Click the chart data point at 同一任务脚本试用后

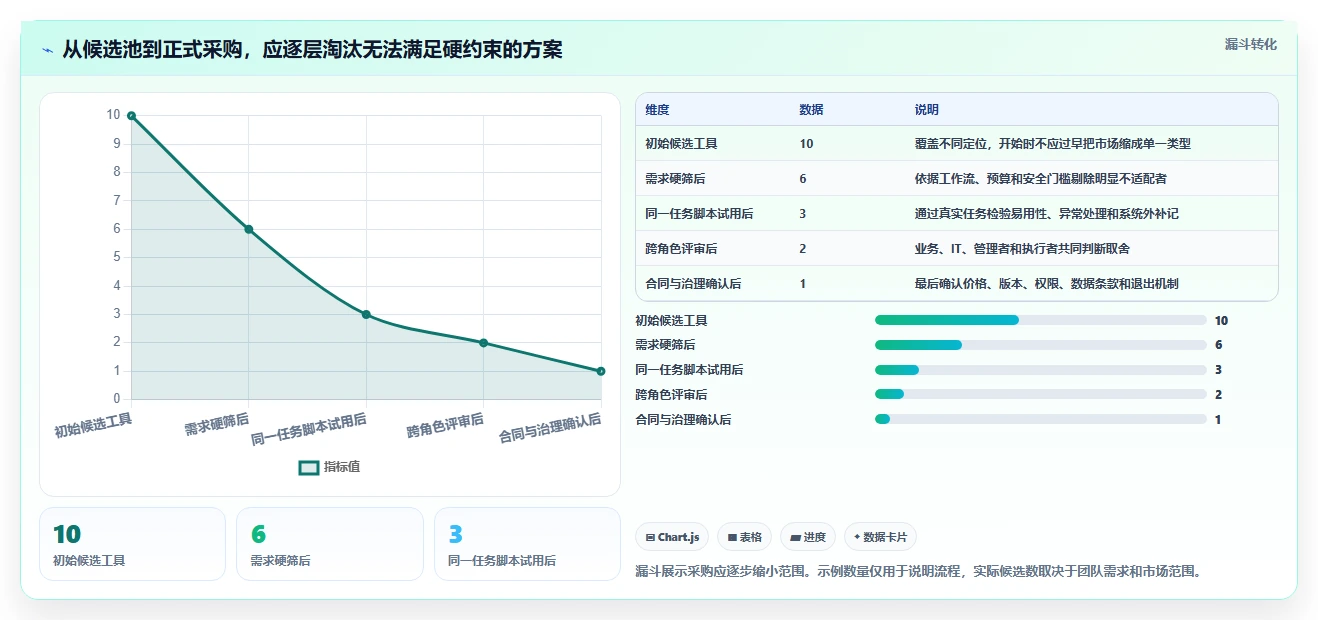click(366, 314)
